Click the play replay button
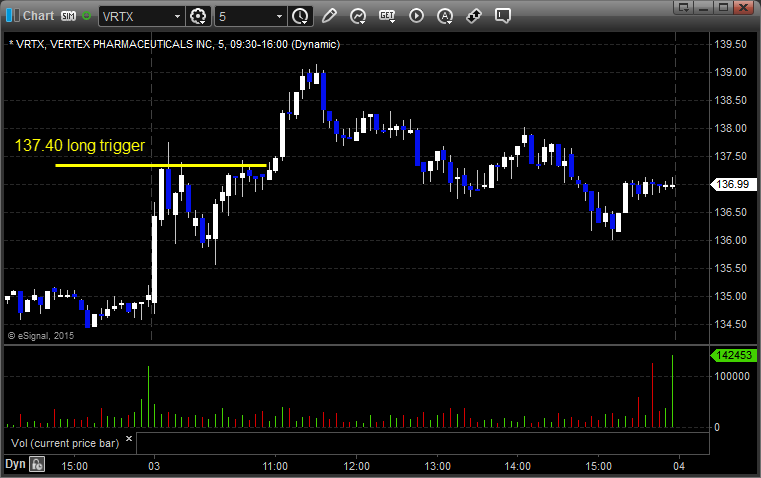This screenshot has width=761, height=478. coord(416,16)
